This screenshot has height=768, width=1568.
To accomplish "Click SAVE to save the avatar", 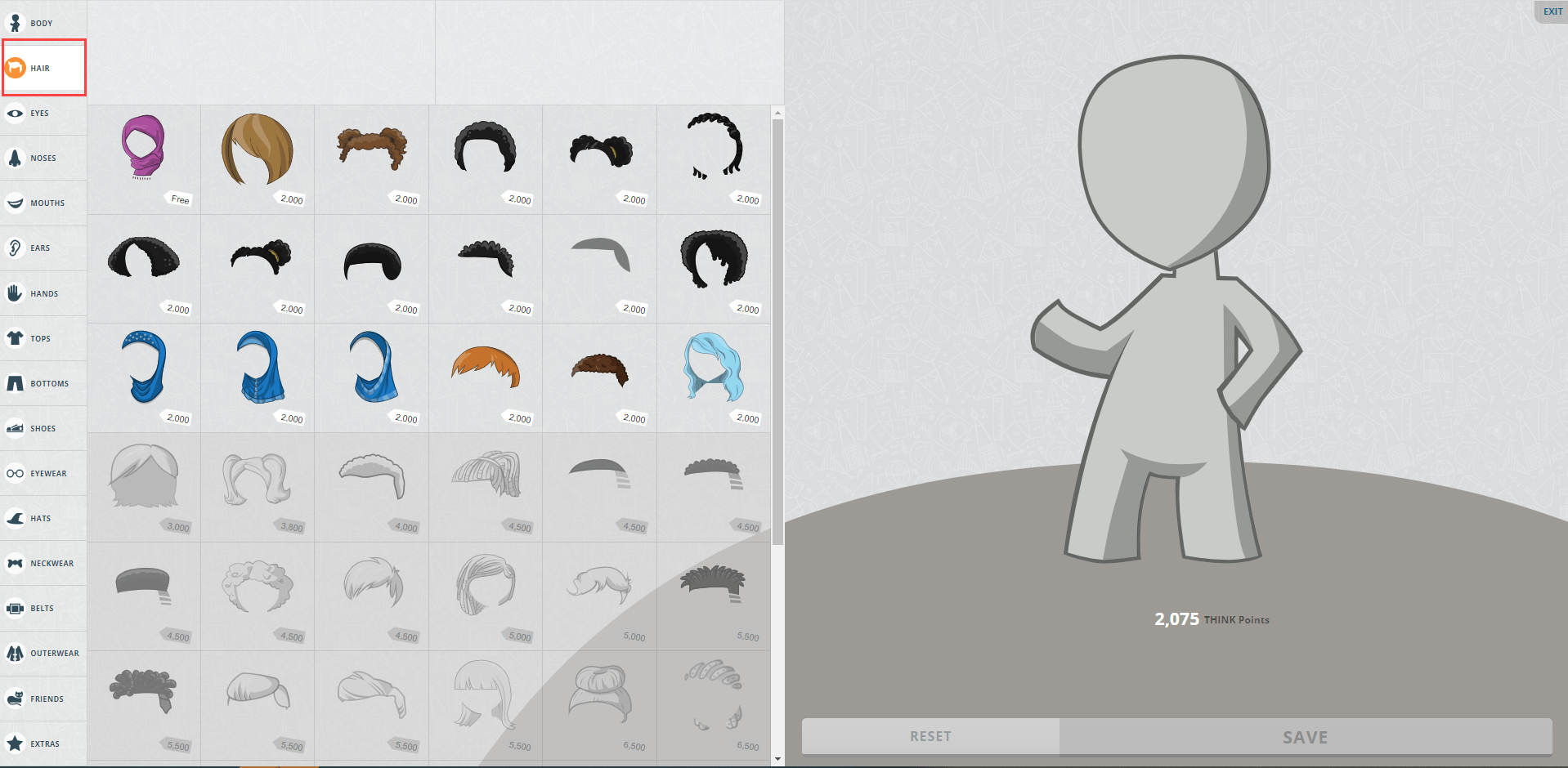I will pos(1304,736).
